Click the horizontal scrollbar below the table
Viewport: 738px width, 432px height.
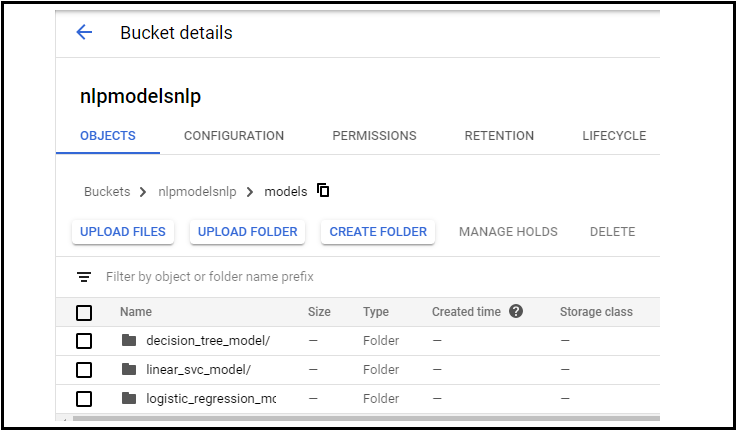tap(360, 418)
